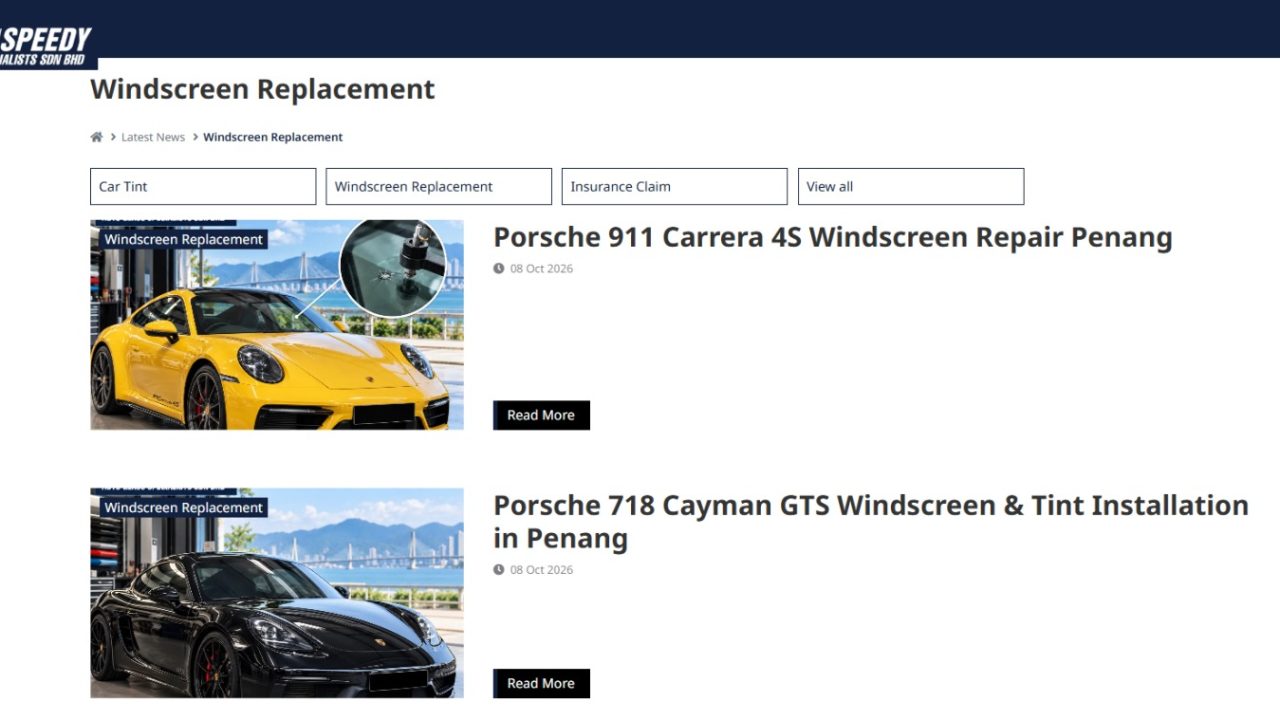The width and height of the screenshot is (1280, 720).
Task: Open Porsche 718 Cayman GTS article title
Action: (871, 522)
